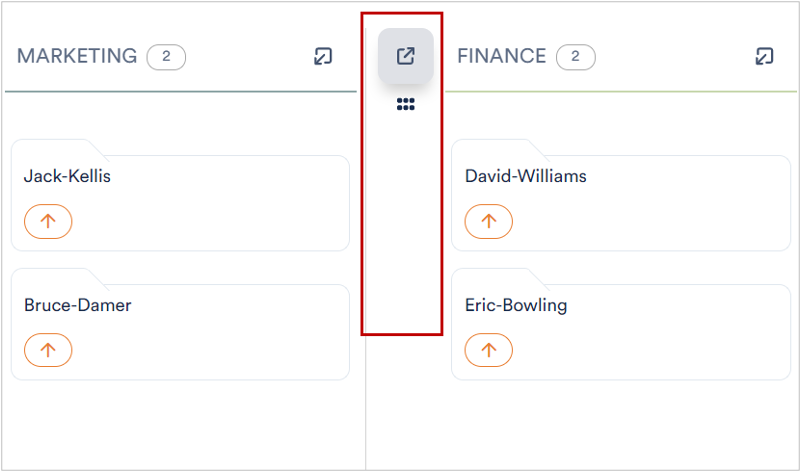
Task: Open the Jack-Kellis name link
Action: 67,176
